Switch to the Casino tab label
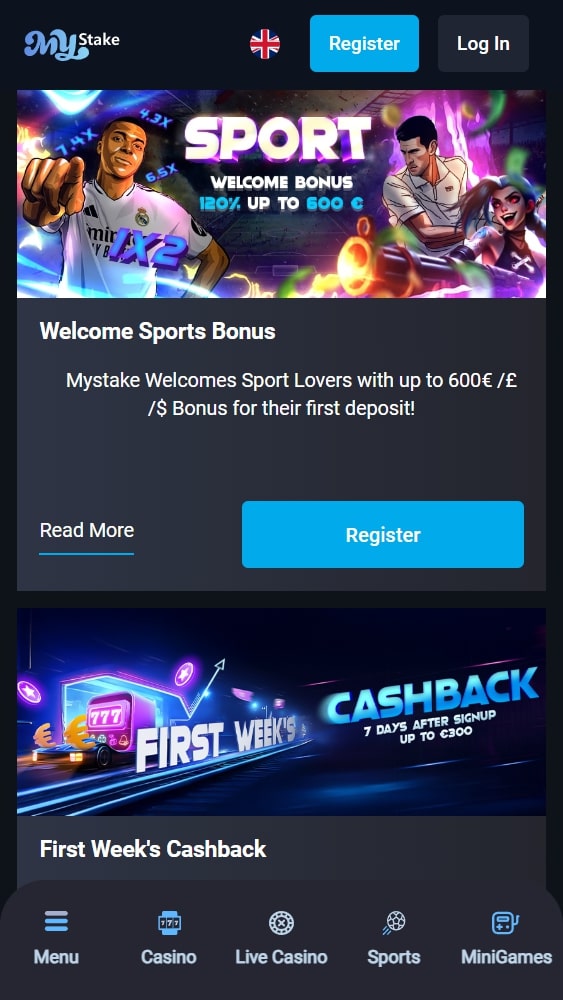 (169, 957)
